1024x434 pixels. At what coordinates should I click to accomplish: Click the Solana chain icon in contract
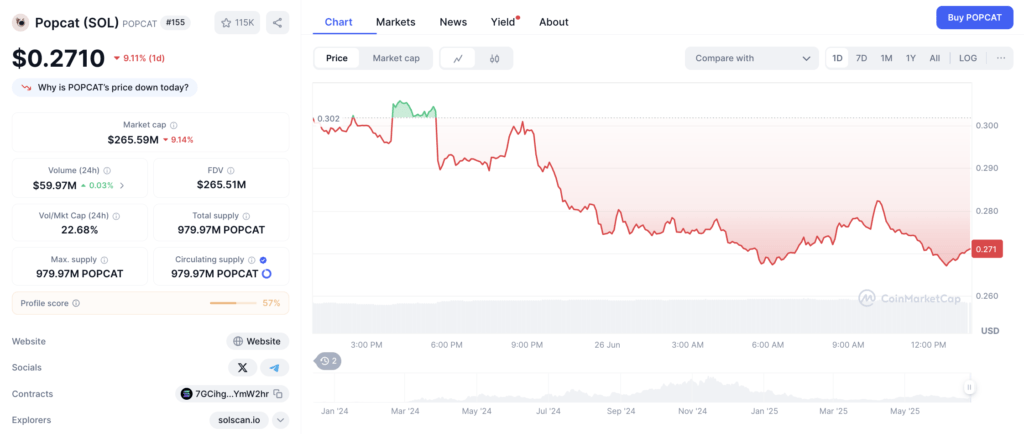[x=186, y=394]
